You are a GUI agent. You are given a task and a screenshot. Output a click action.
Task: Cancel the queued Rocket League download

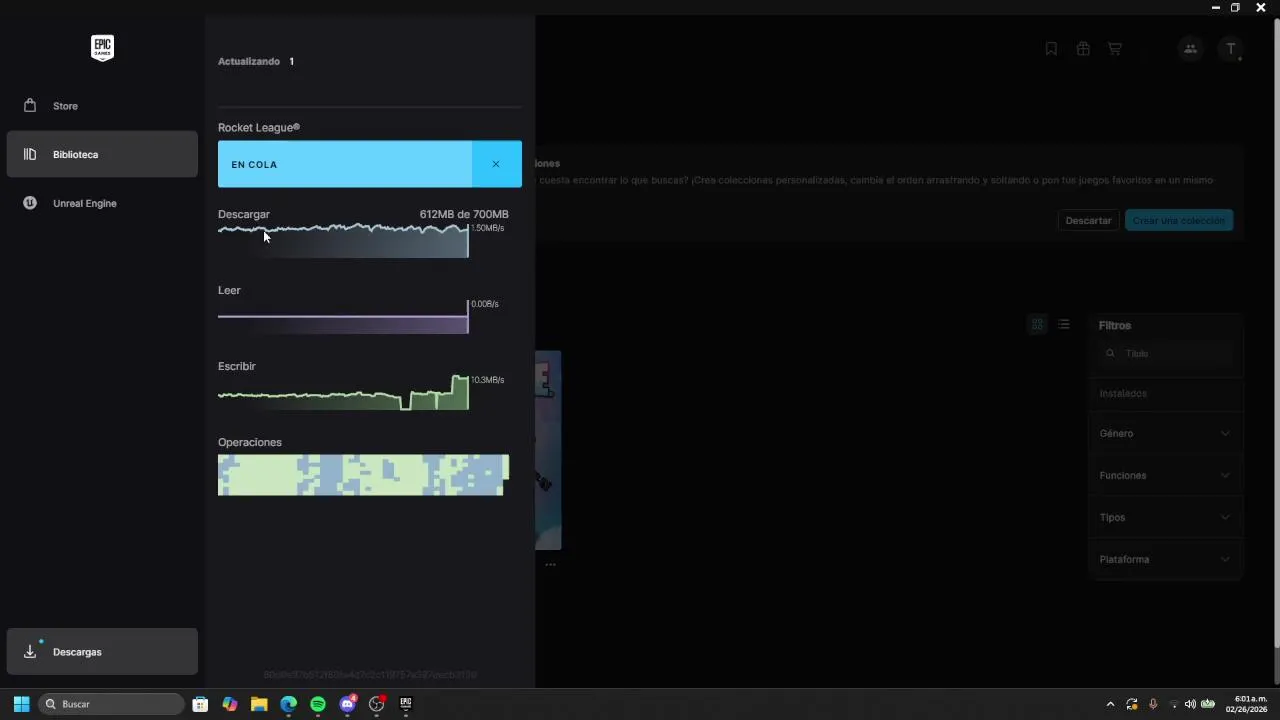[496, 164]
